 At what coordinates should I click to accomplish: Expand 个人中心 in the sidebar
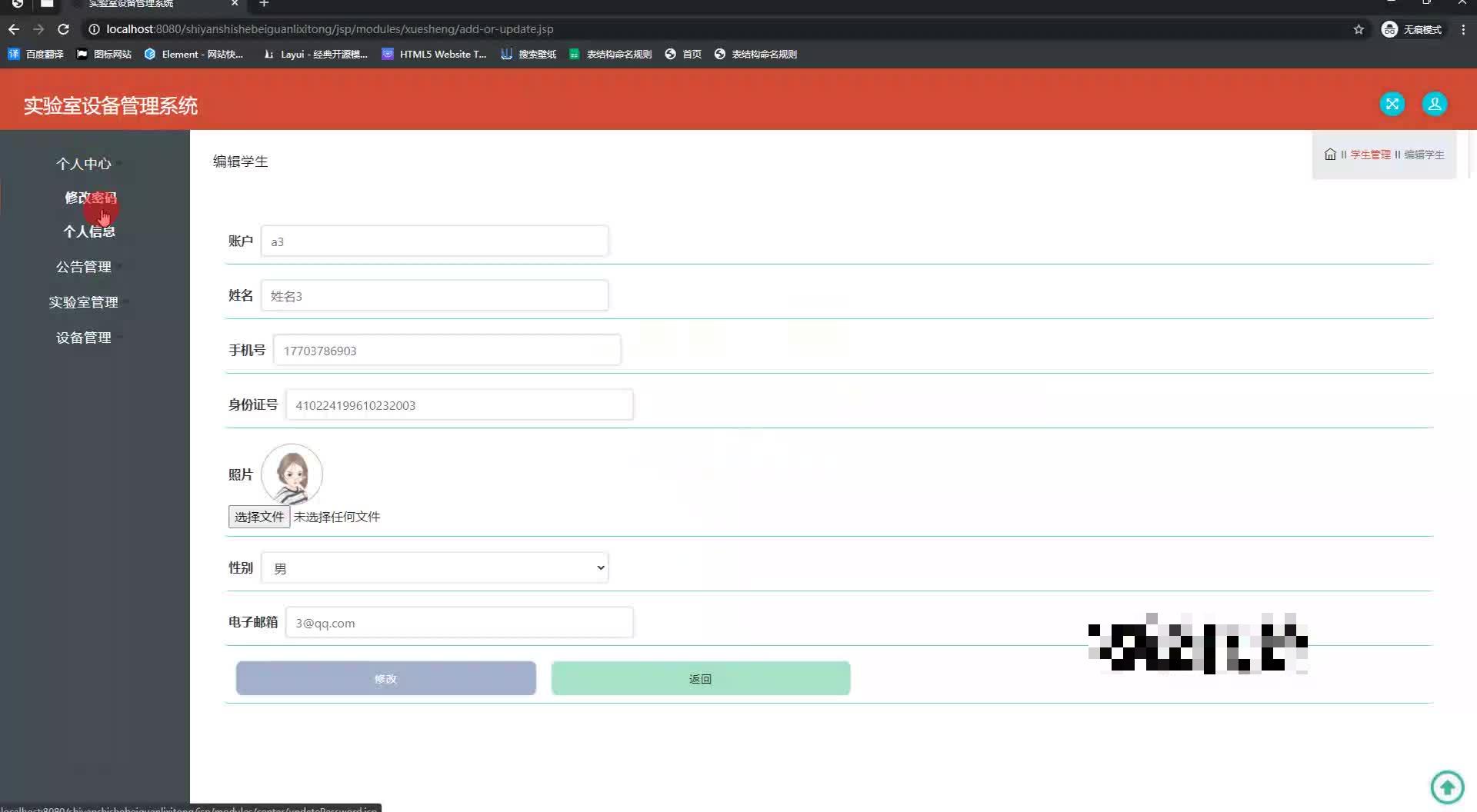point(84,163)
